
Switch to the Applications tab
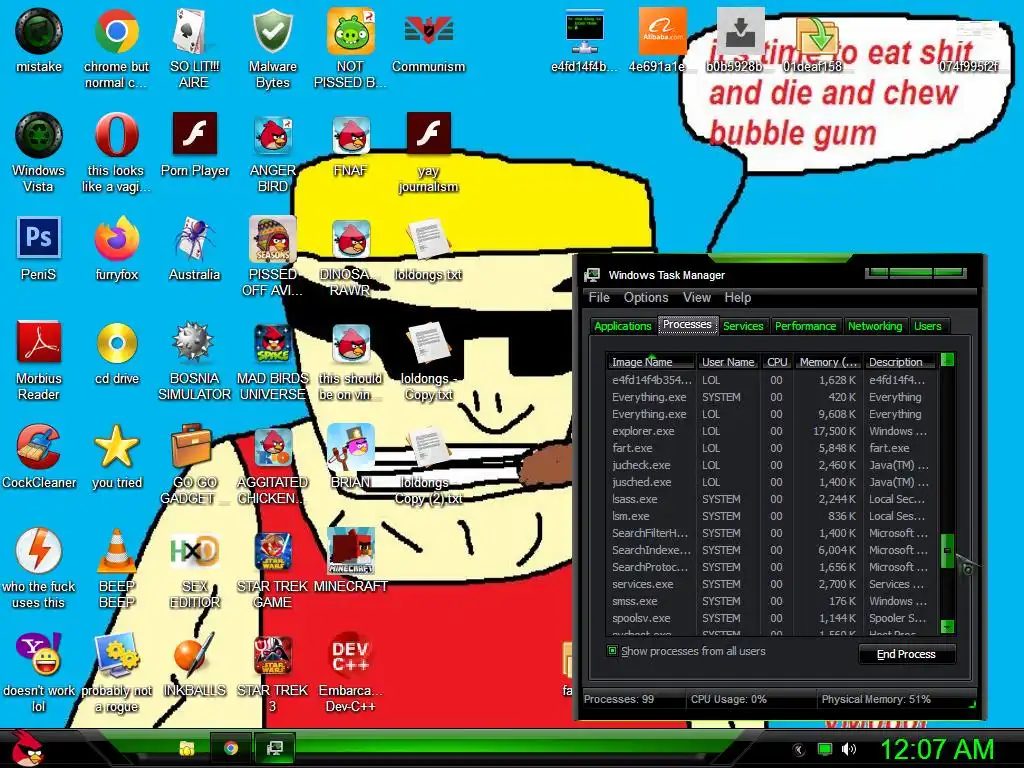click(x=622, y=326)
